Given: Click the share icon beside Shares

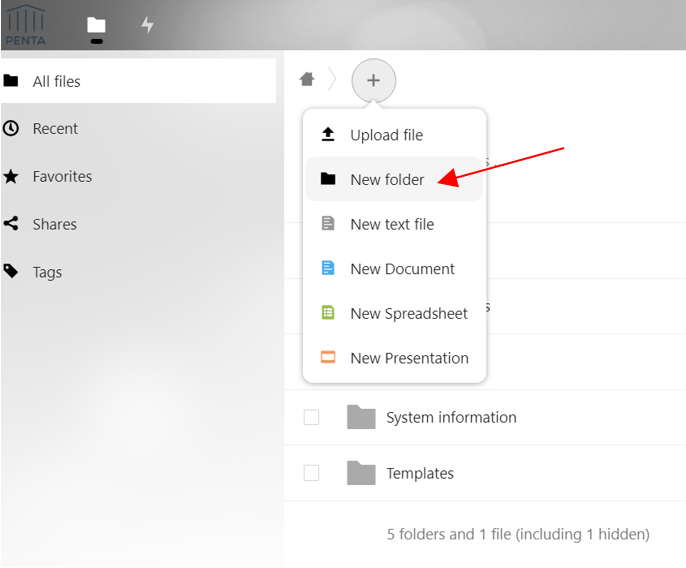Looking at the screenshot, I should (x=11, y=224).
